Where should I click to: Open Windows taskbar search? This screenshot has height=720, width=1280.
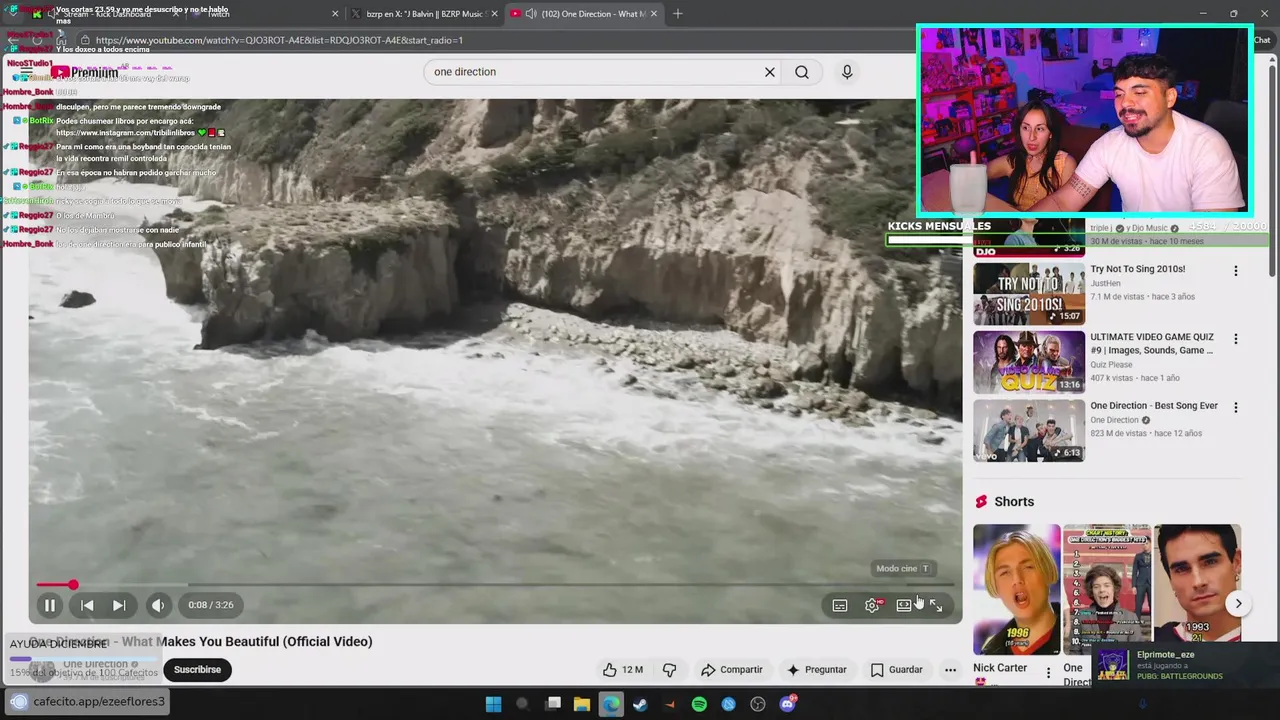coord(522,704)
